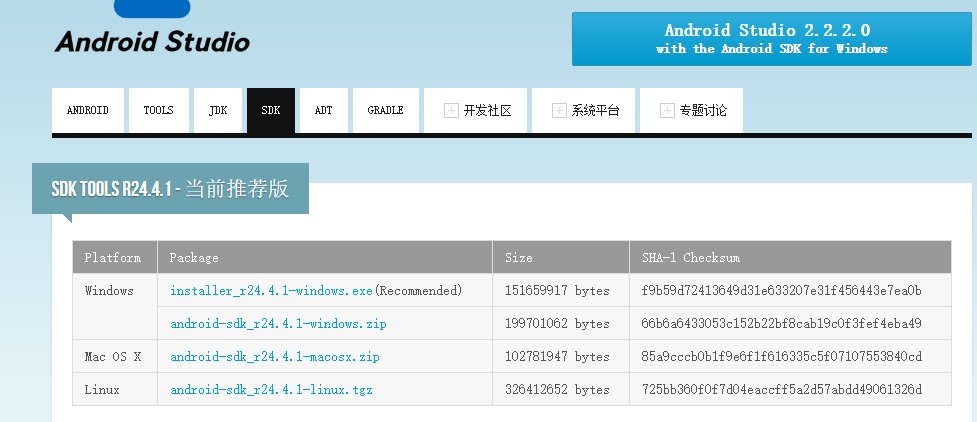Click the Platform column header
977x422 pixels.
point(115,257)
